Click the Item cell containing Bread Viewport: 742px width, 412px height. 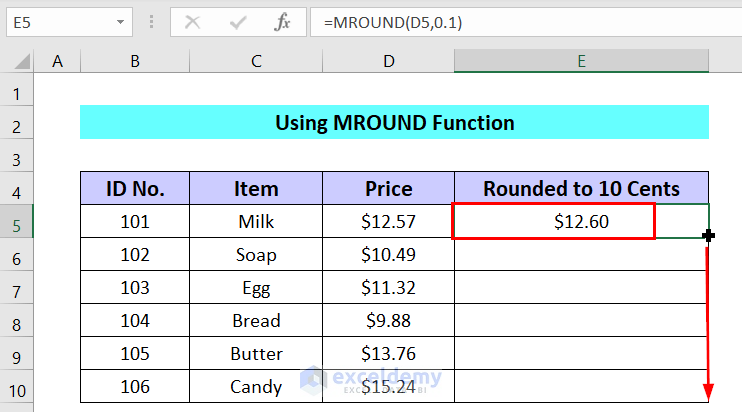click(x=256, y=320)
